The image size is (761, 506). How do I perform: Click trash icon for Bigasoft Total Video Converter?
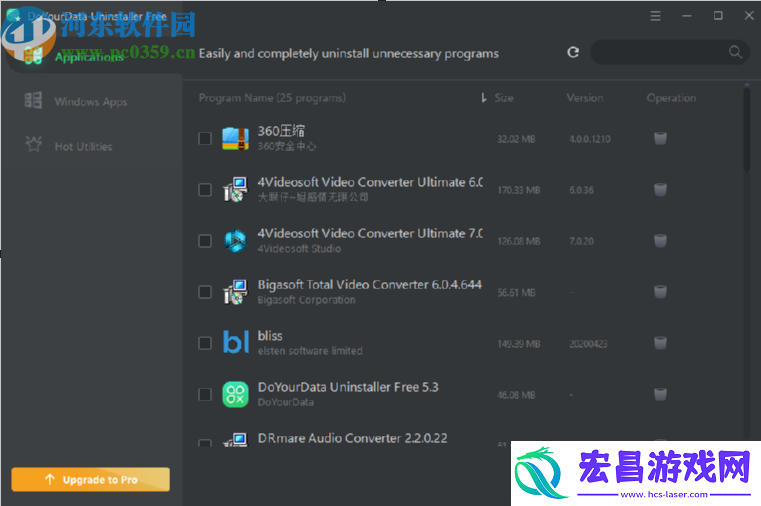(x=660, y=292)
